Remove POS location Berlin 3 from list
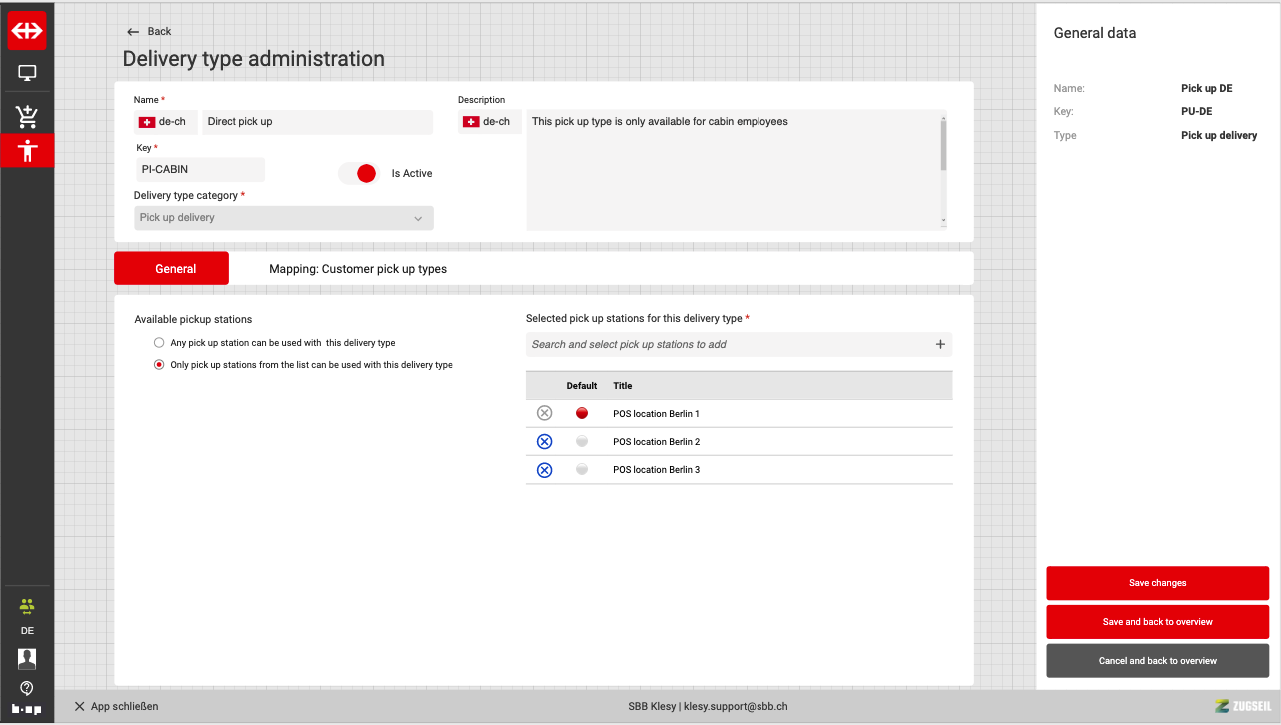The width and height of the screenshot is (1281, 725). tap(544, 470)
